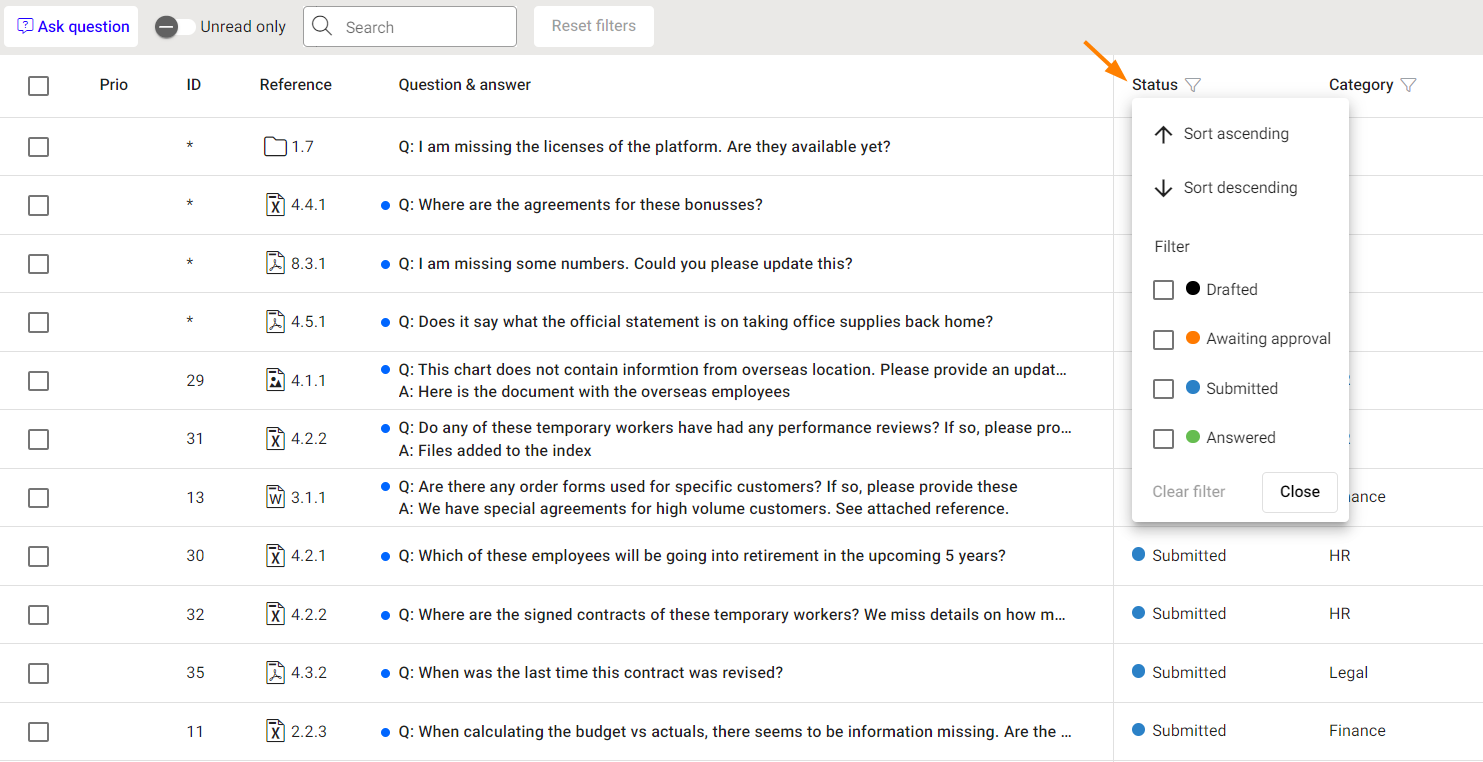Check the Awaiting approval filter checkbox
The width and height of the screenshot is (1483, 762).
[x=1163, y=339]
